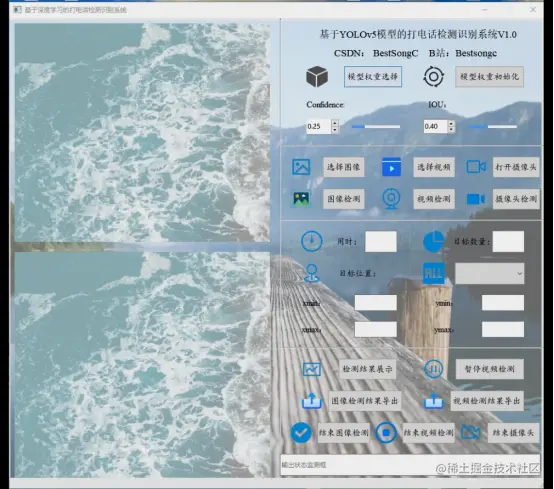Show results with 检测结果展示 button
Viewport: 554px width, 489px height.
[367, 369]
